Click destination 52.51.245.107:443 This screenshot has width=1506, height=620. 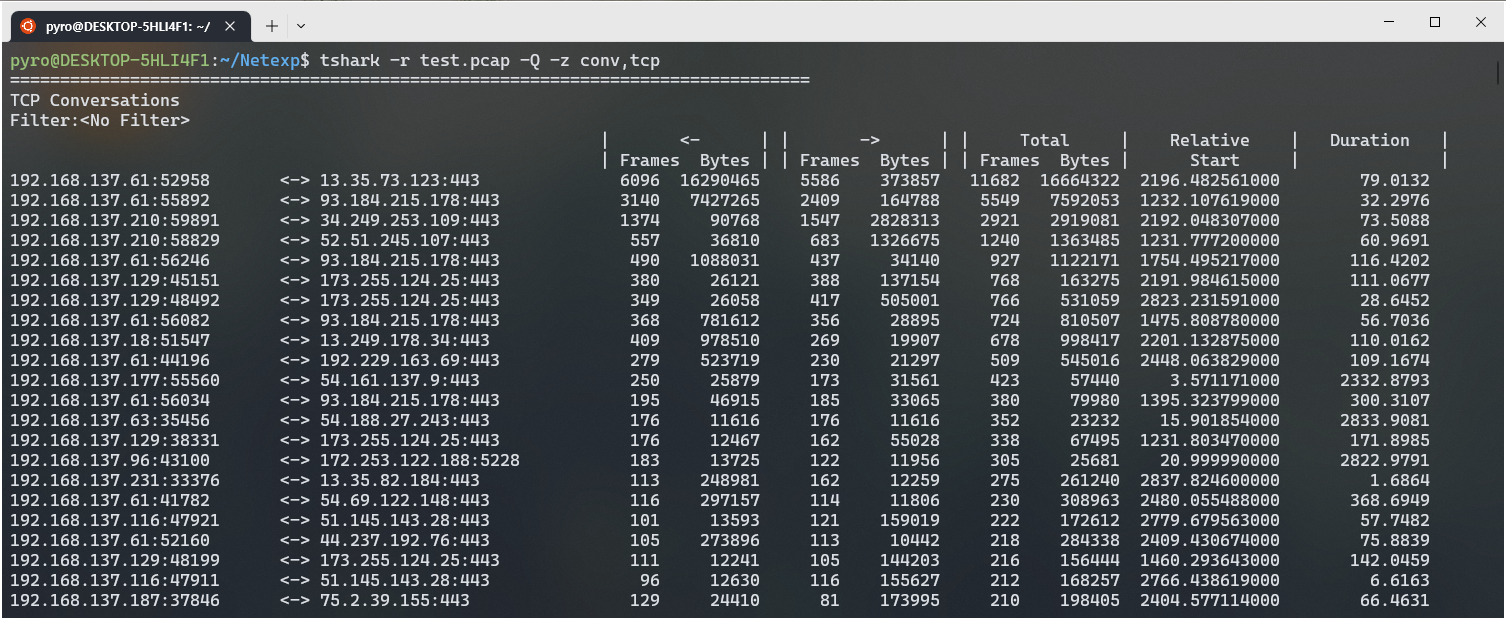[x=405, y=240]
